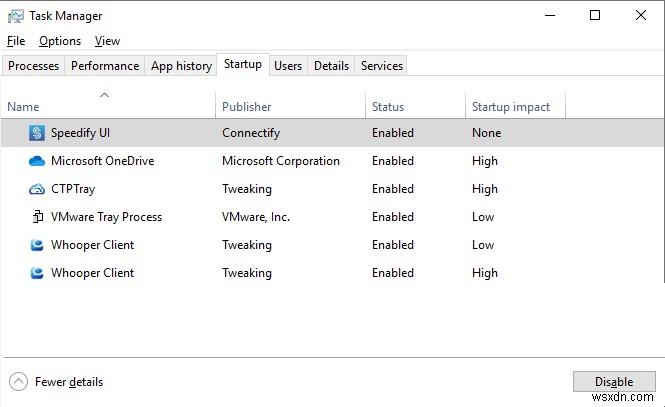Sort by the Name column header
The height and width of the screenshot is (407, 665).
(x=108, y=106)
